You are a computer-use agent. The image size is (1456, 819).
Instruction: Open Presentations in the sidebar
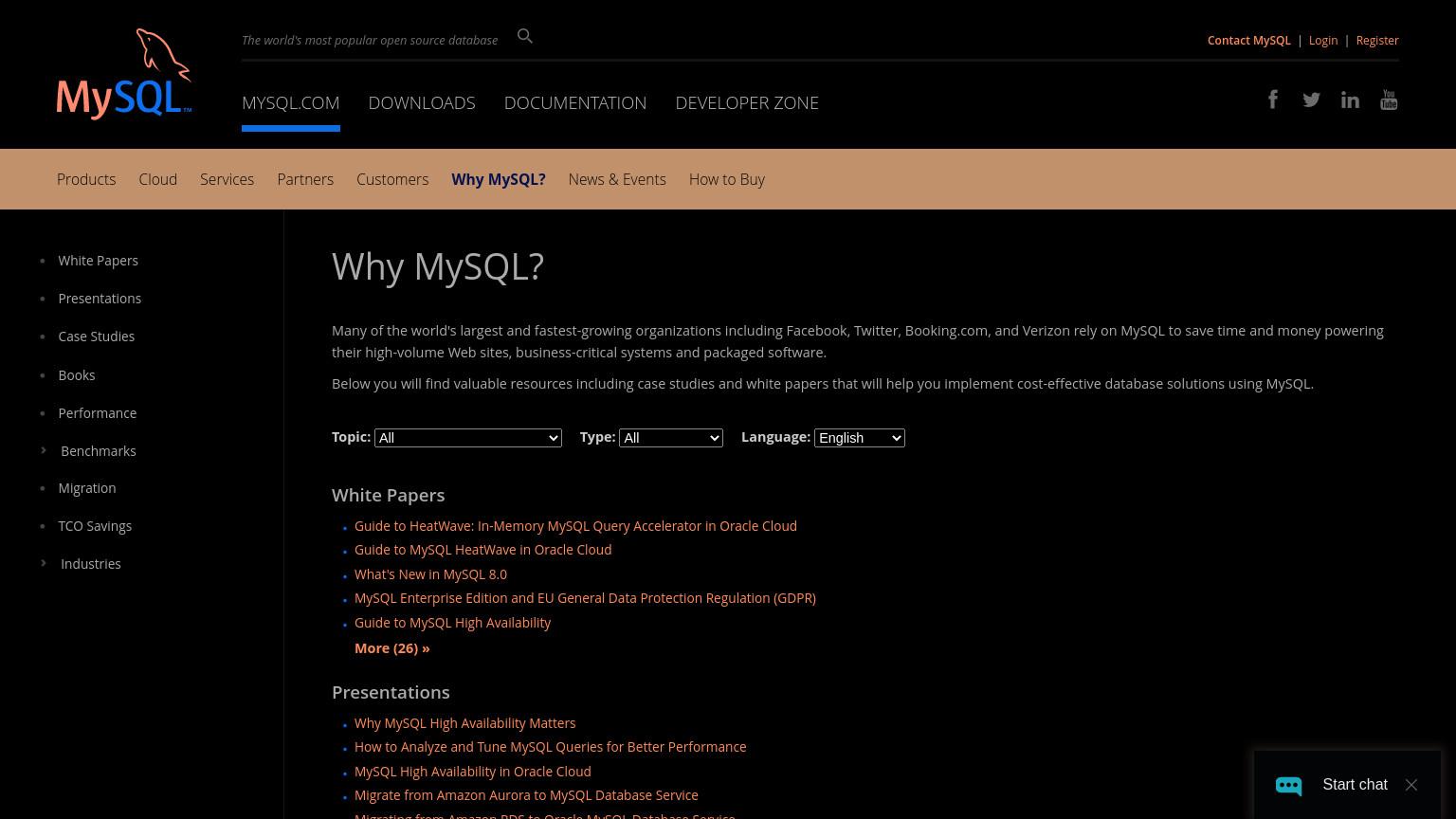pos(100,299)
